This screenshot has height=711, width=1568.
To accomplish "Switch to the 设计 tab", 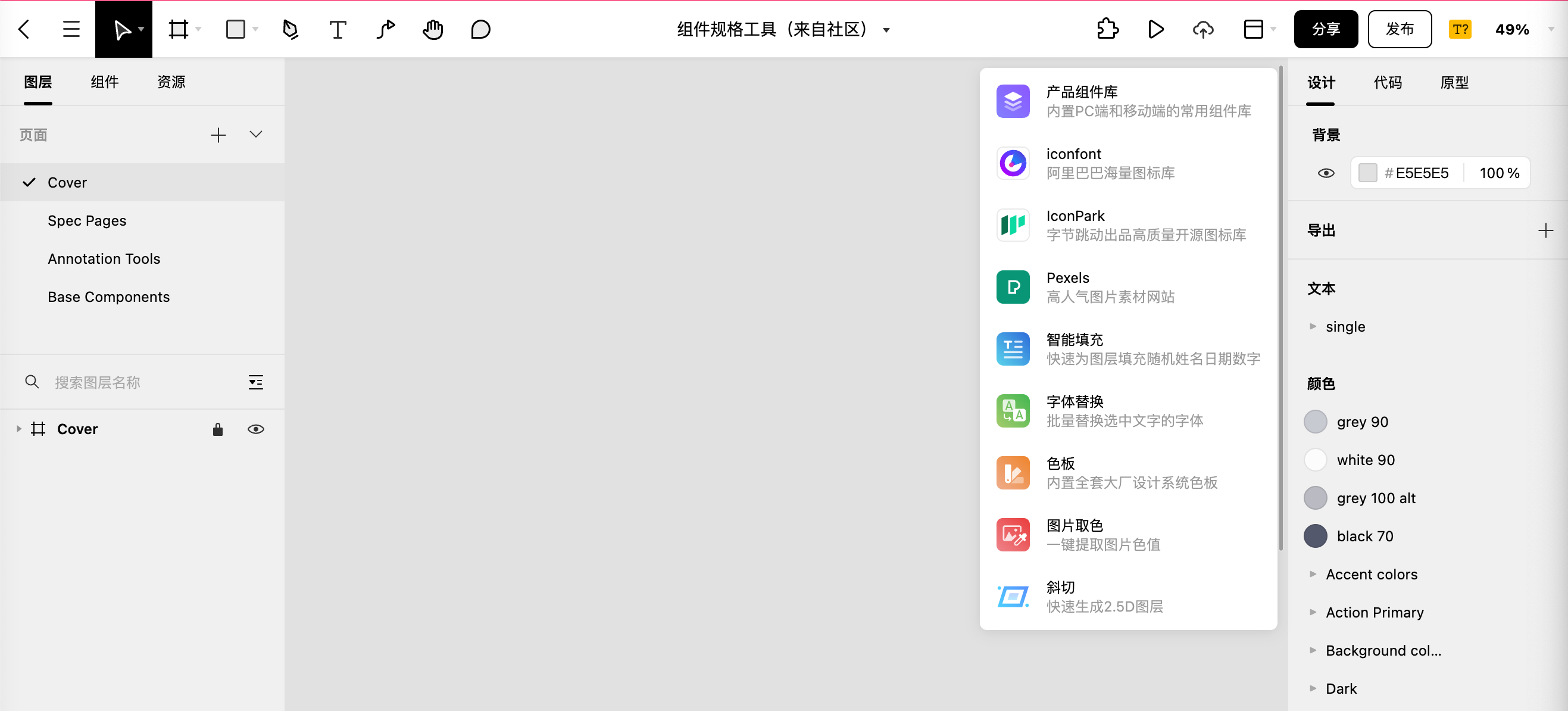I will point(1321,82).
